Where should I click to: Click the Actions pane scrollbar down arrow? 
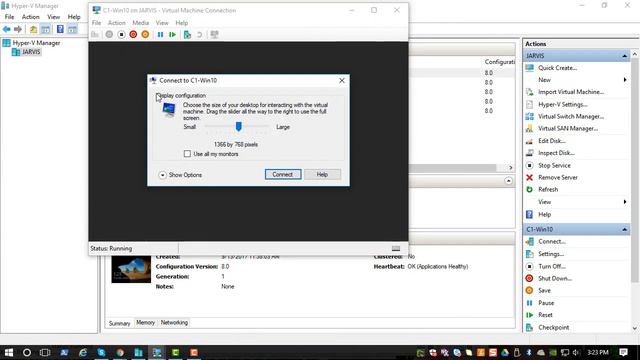point(635,328)
